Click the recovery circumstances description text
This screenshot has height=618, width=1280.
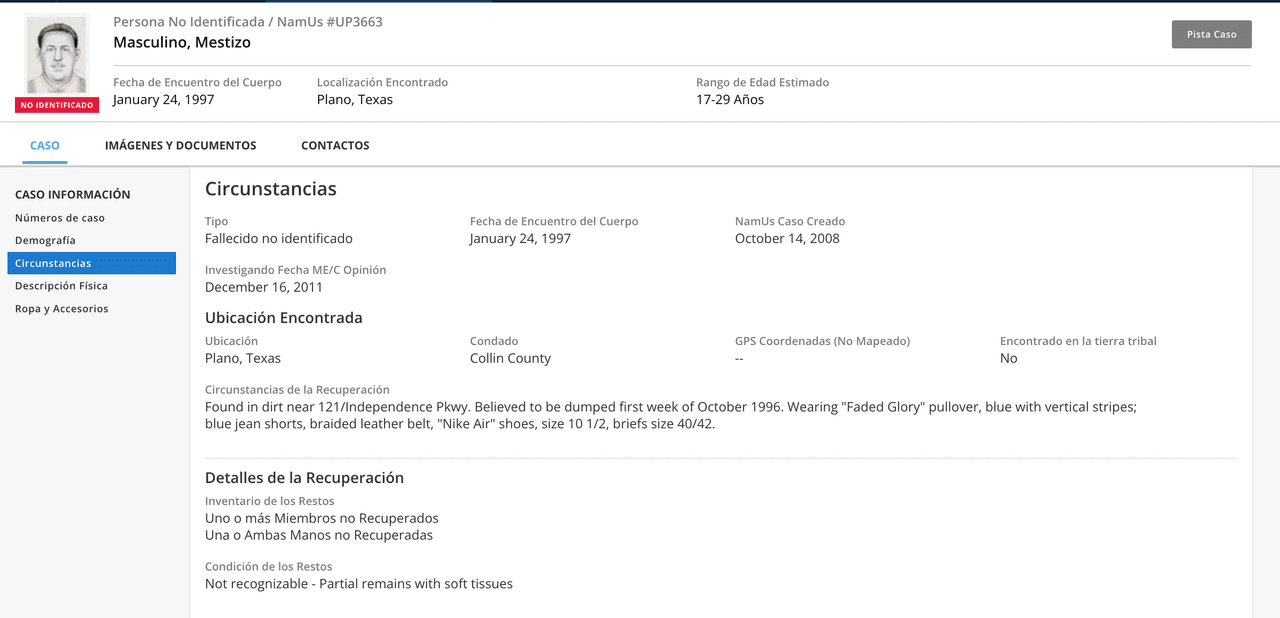coord(670,415)
